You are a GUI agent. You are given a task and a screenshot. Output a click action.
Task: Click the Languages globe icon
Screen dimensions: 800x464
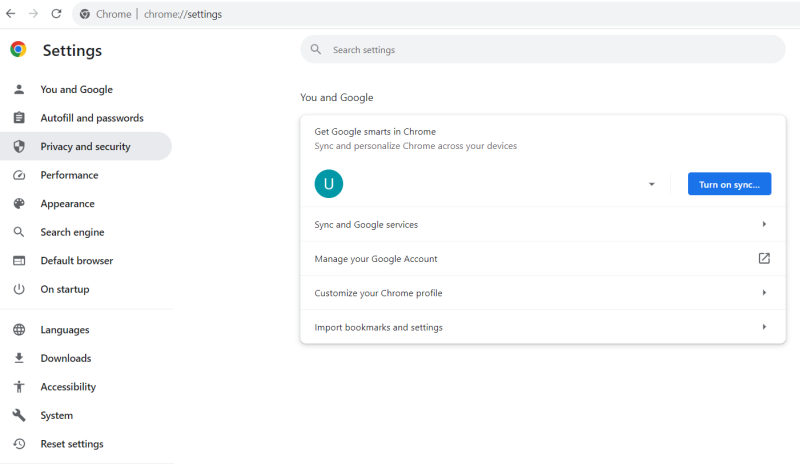[18, 330]
